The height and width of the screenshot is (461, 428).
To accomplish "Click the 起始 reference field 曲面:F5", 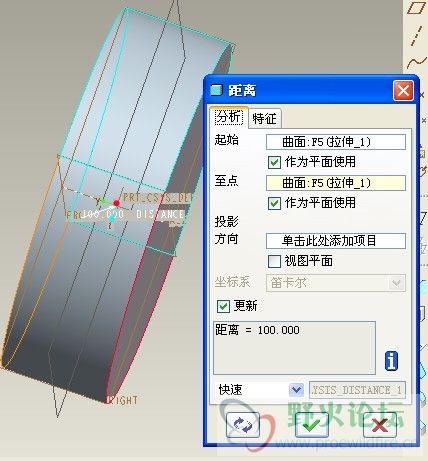I will 336,142.
